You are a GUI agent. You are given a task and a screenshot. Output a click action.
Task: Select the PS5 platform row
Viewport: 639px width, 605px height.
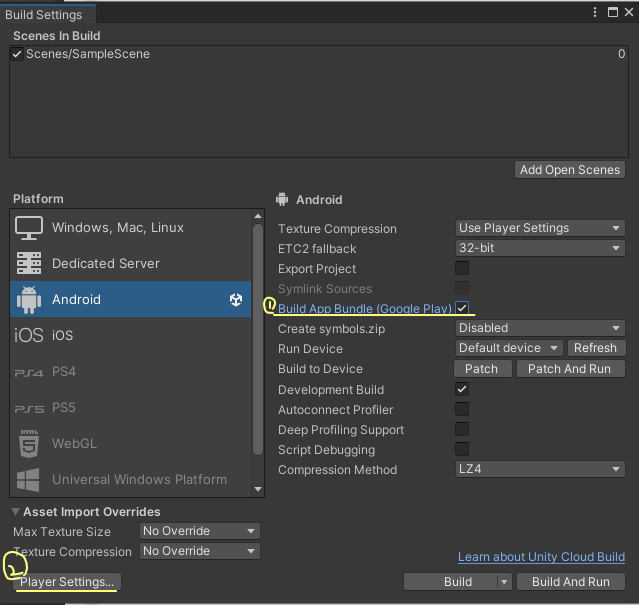pos(130,407)
